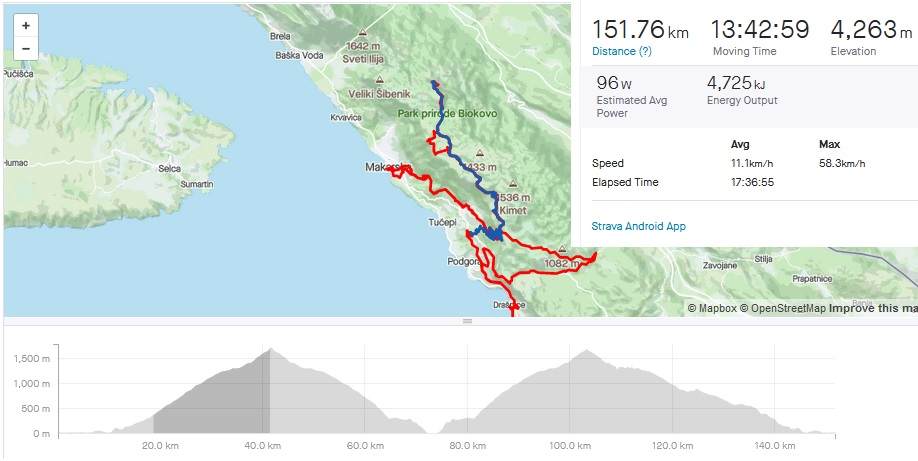918x461 pixels.
Task: Click the Improve this map link
Action: tap(873, 308)
